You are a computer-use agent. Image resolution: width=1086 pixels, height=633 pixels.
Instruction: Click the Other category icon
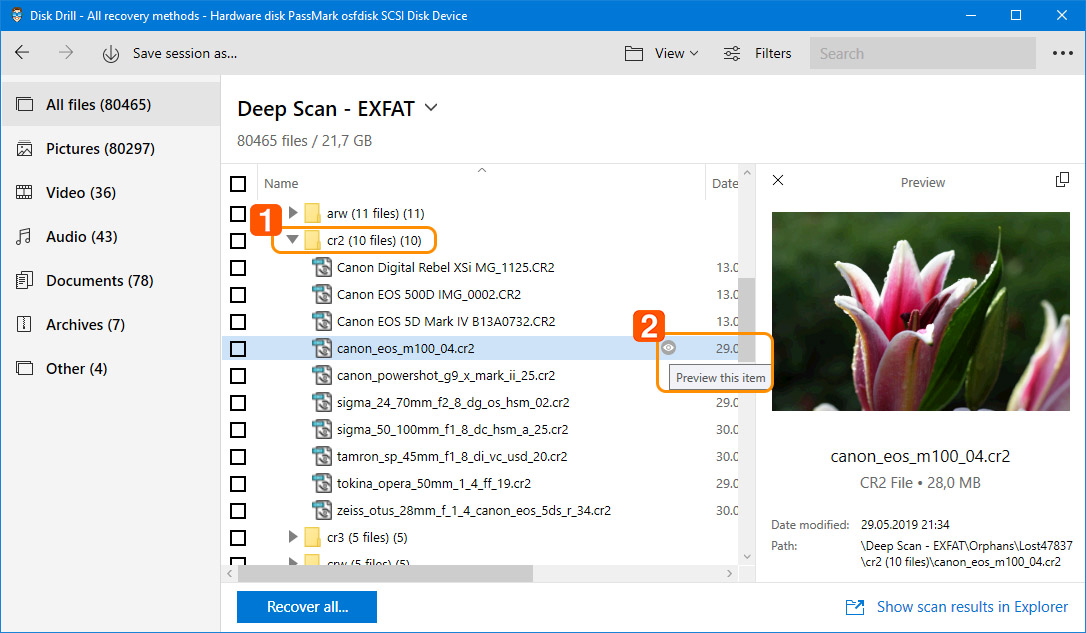click(24, 368)
